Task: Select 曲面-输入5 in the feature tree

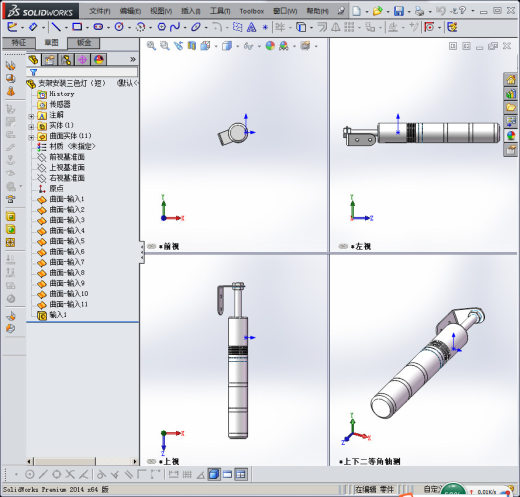Action: pos(67,241)
